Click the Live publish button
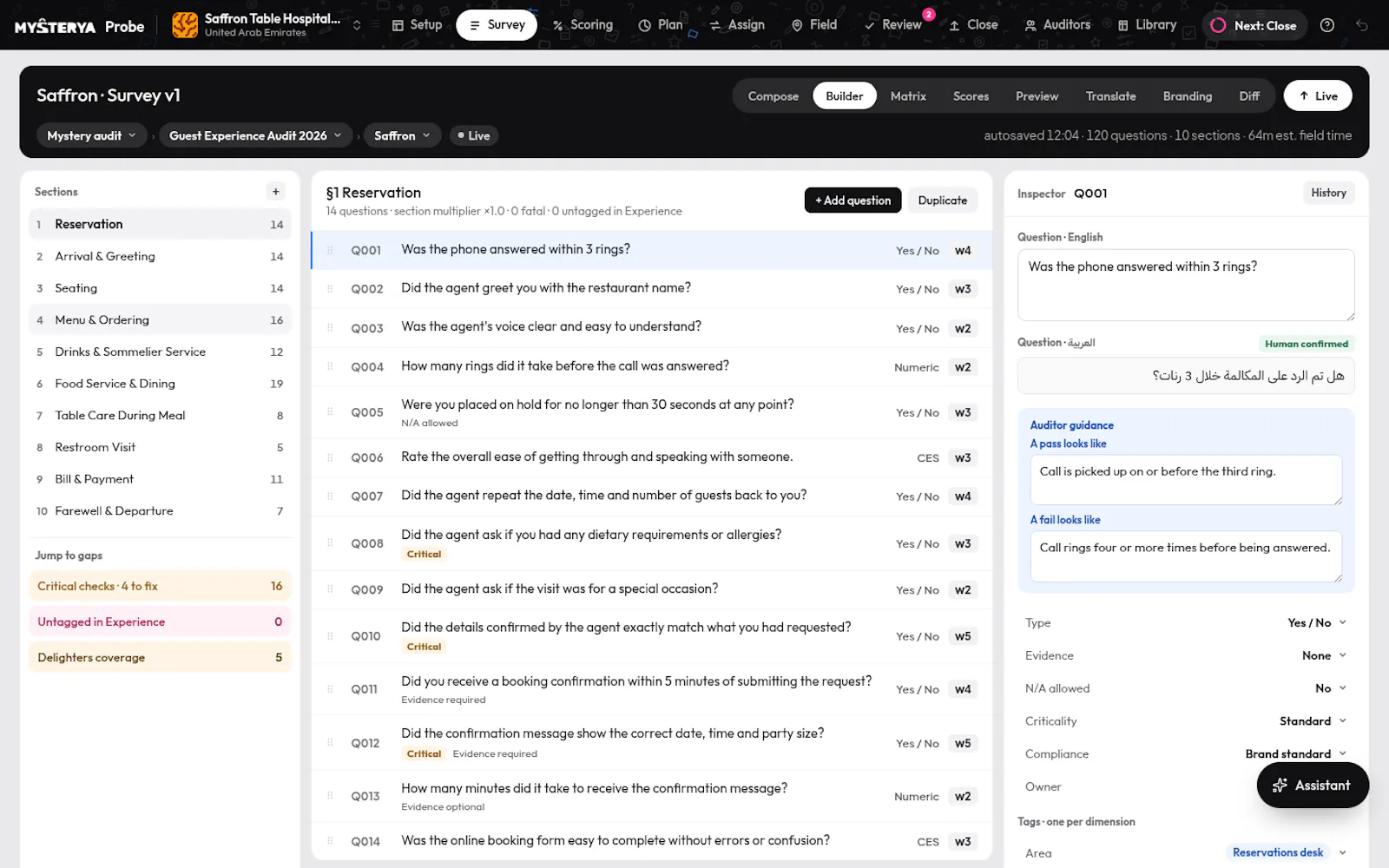This screenshot has height=868, width=1389. pos(1317,96)
